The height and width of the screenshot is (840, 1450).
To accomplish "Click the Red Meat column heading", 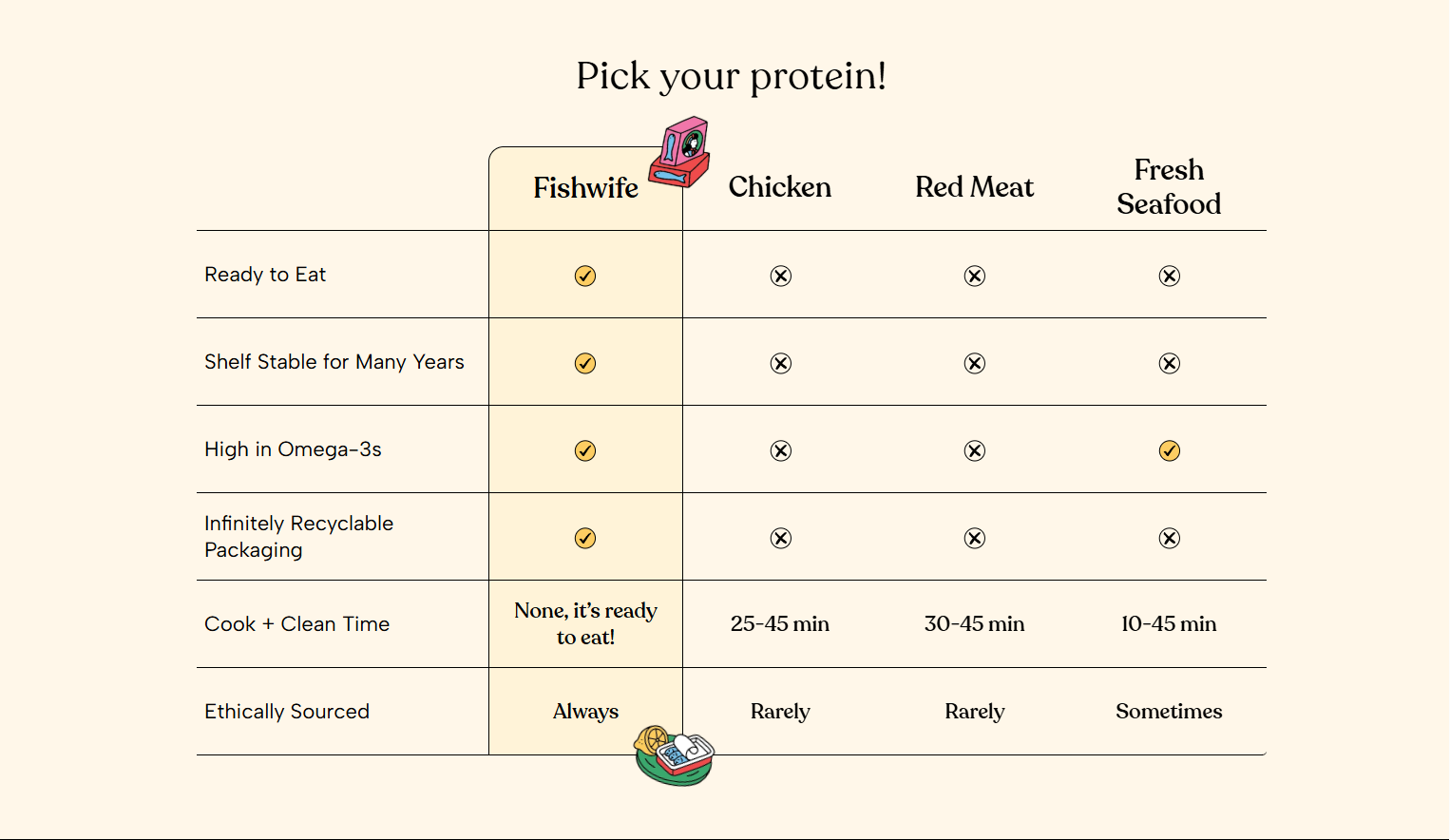I will pos(974,187).
